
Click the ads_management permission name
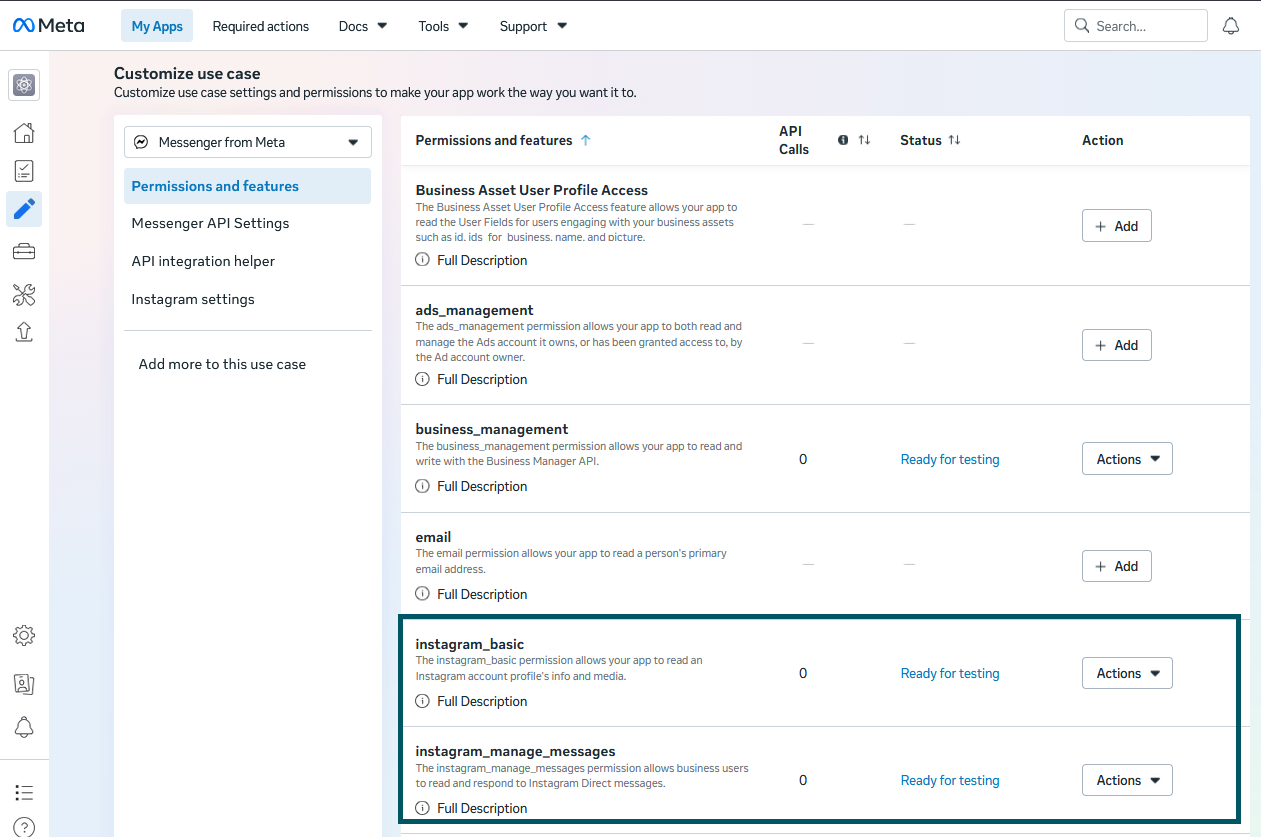click(x=474, y=310)
